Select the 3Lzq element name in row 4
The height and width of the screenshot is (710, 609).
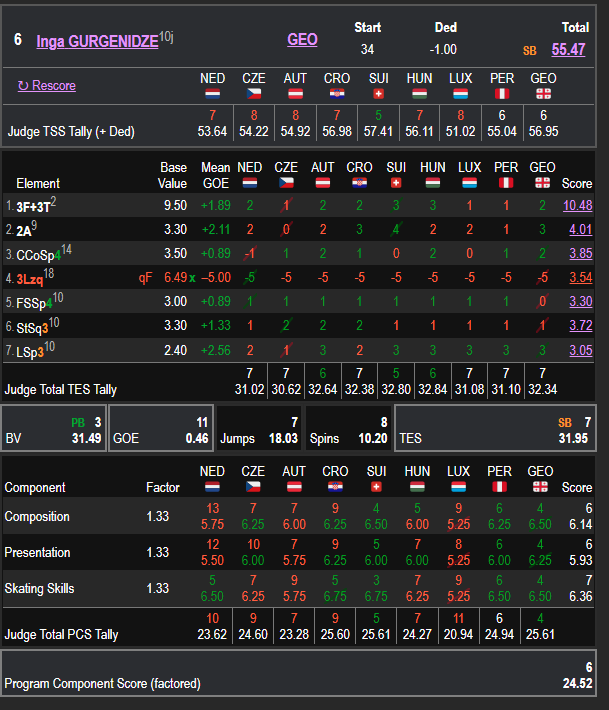pyautogui.click(x=30, y=277)
